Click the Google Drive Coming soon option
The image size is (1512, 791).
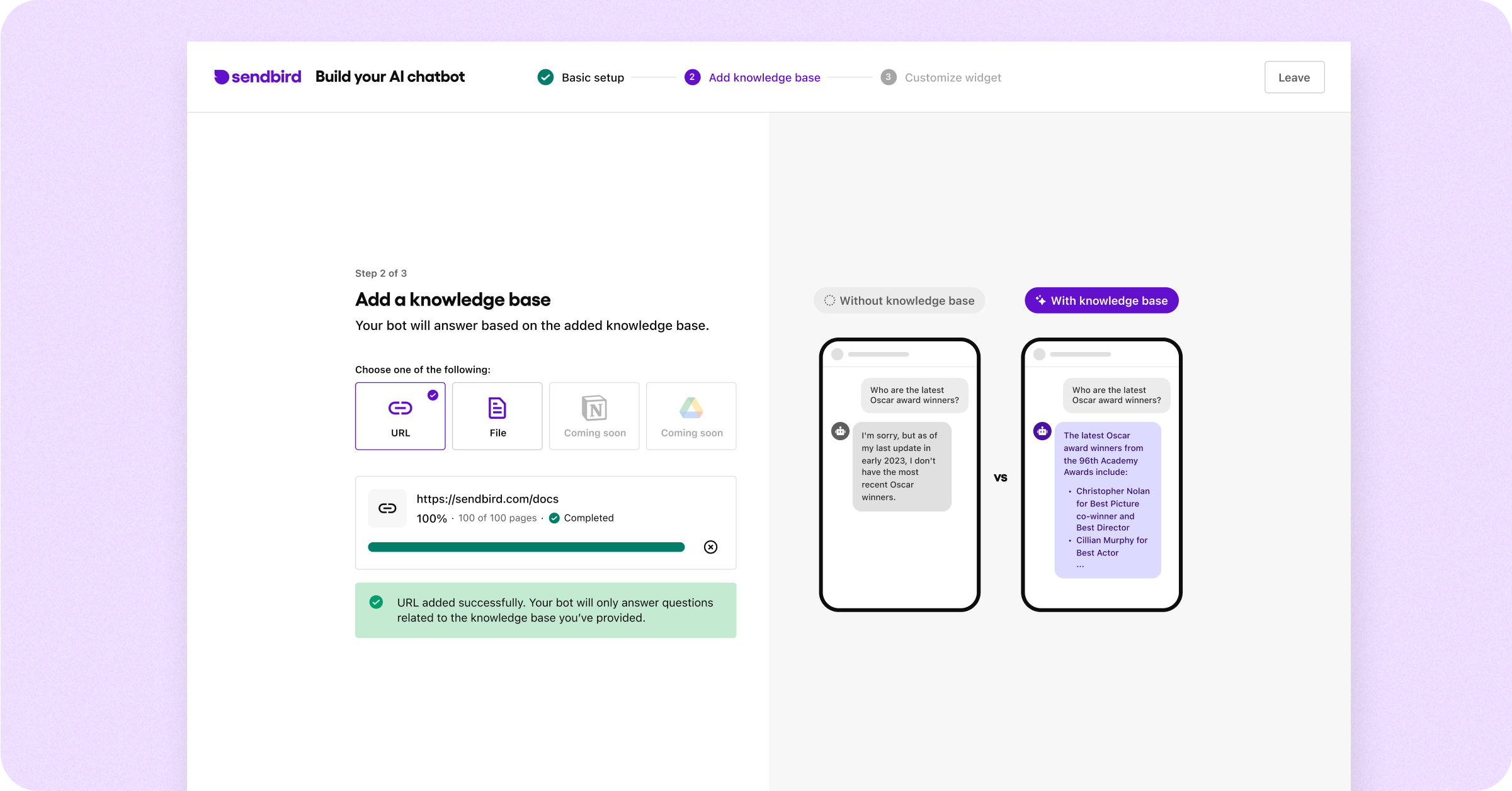pyautogui.click(x=691, y=416)
